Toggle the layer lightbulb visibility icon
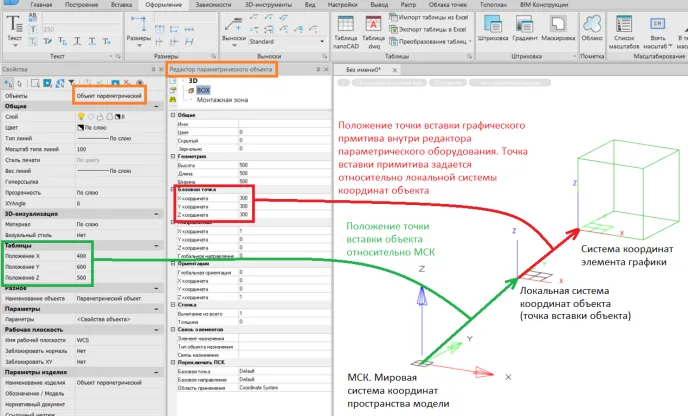Viewport: 688px width, 416px height. 81,118
